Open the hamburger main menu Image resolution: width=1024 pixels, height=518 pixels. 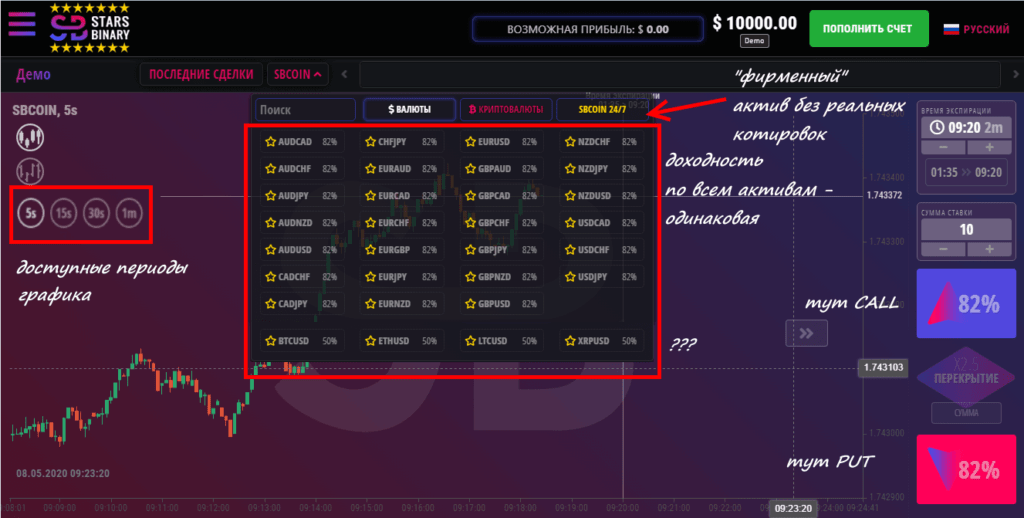tap(22, 27)
